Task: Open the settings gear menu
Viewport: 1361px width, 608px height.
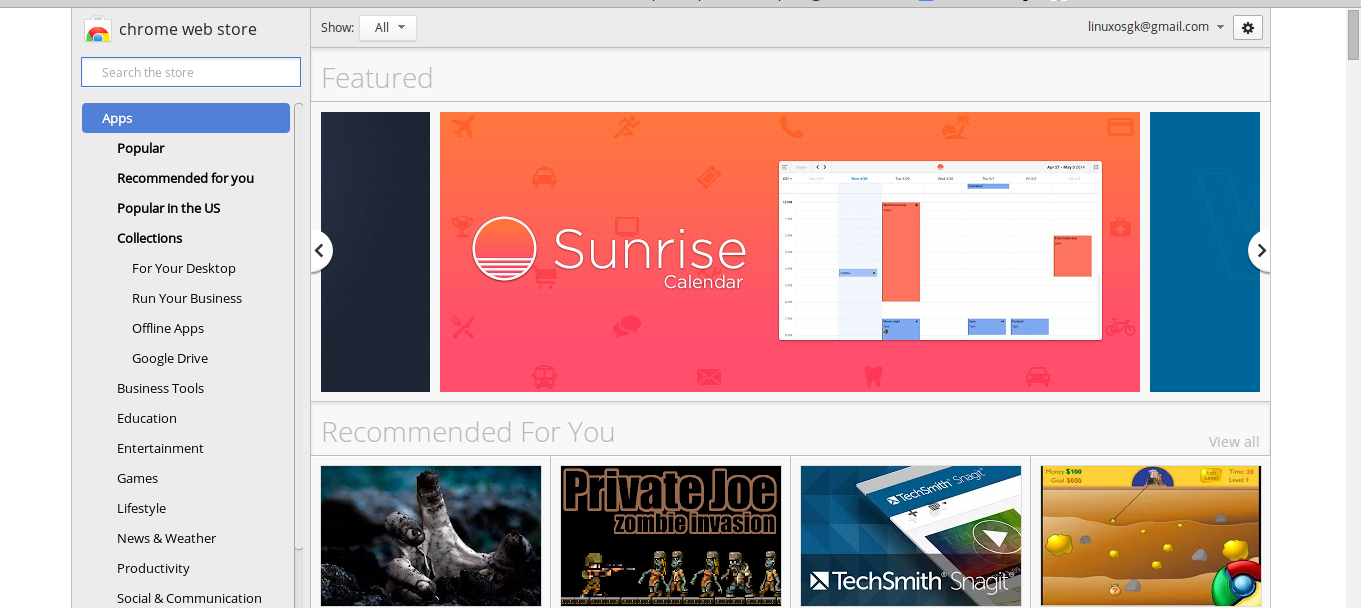Action: [x=1247, y=28]
